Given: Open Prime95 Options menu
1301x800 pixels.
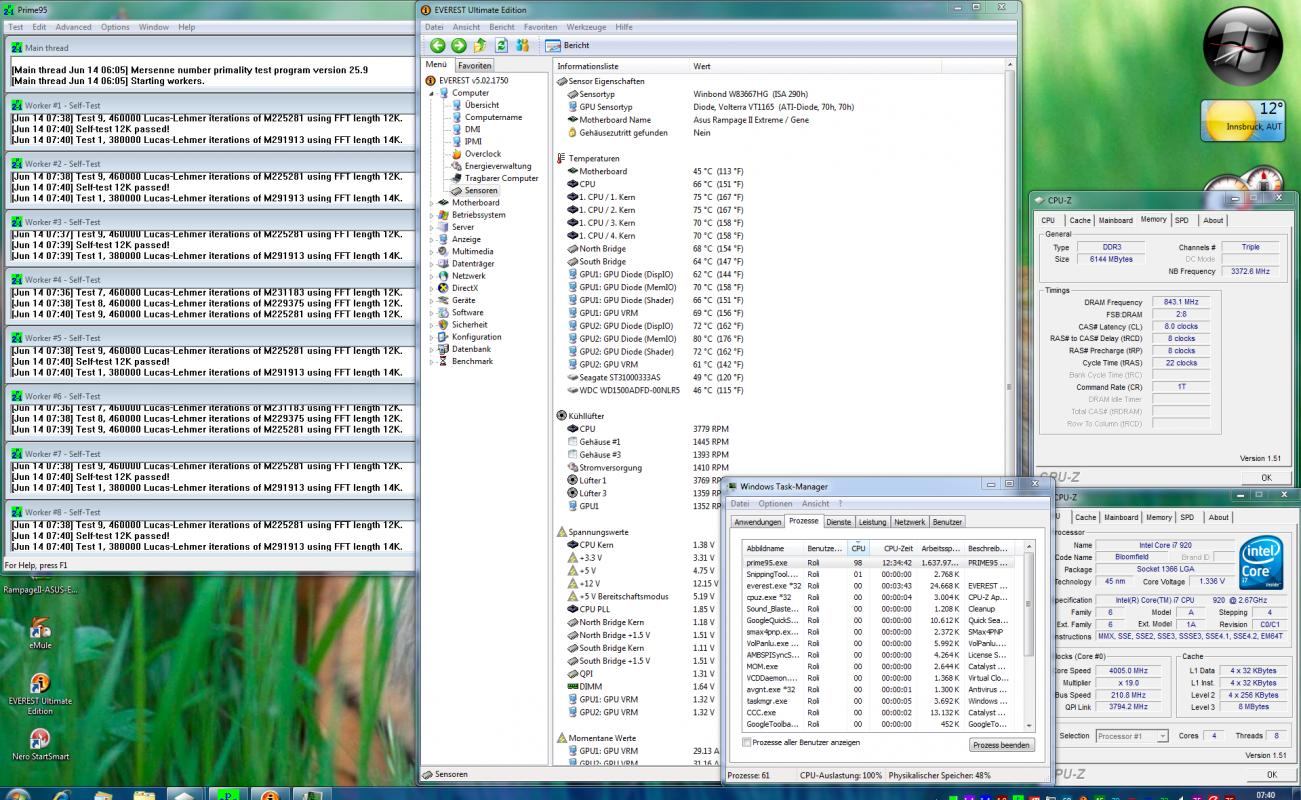Looking at the screenshot, I should pyautogui.click(x=115, y=27).
